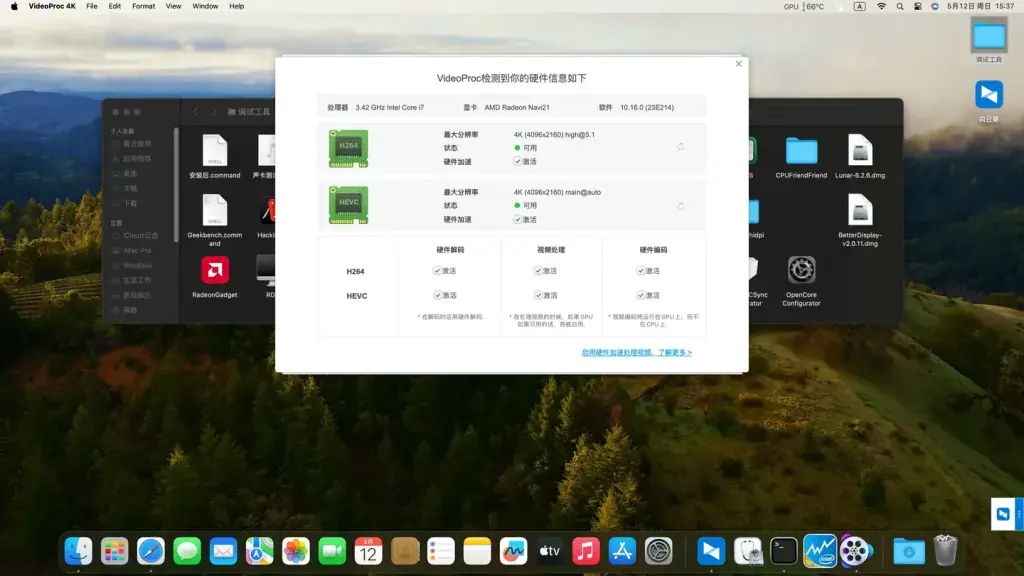Click the H264 chip icon in dialog
Viewport: 1024px width, 576px height.
click(x=348, y=148)
